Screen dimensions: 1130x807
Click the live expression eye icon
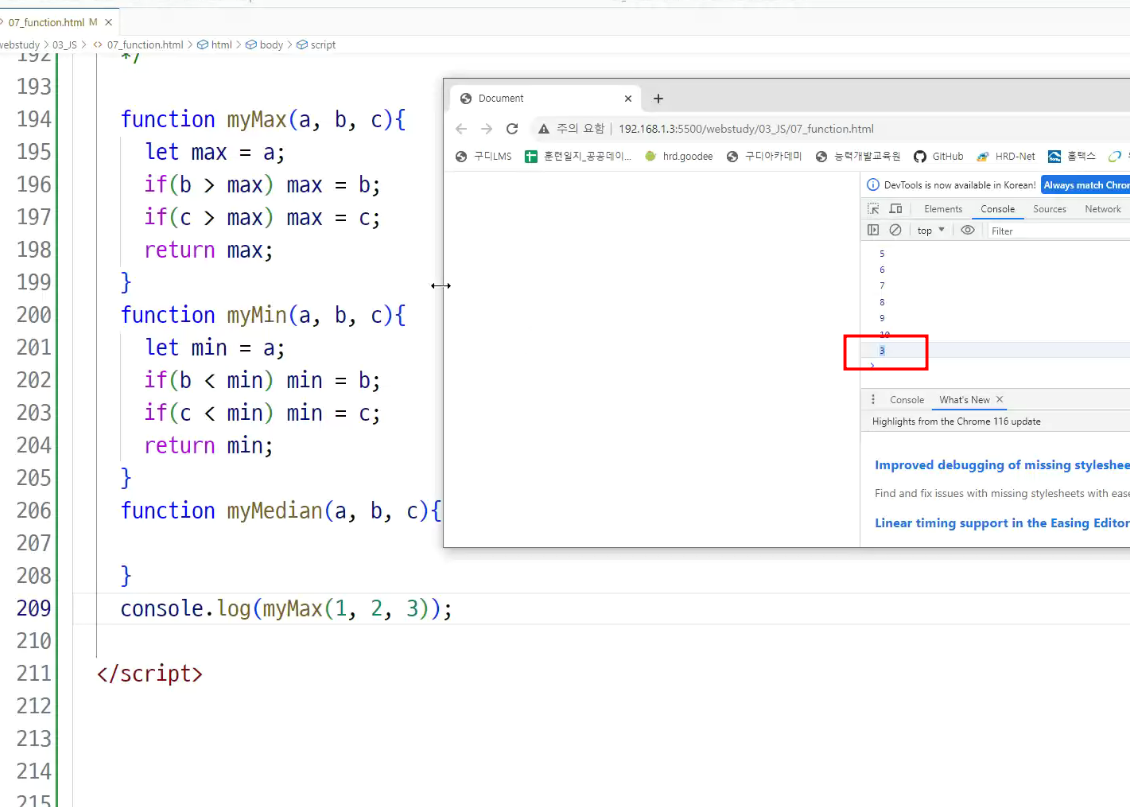[968, 231]
